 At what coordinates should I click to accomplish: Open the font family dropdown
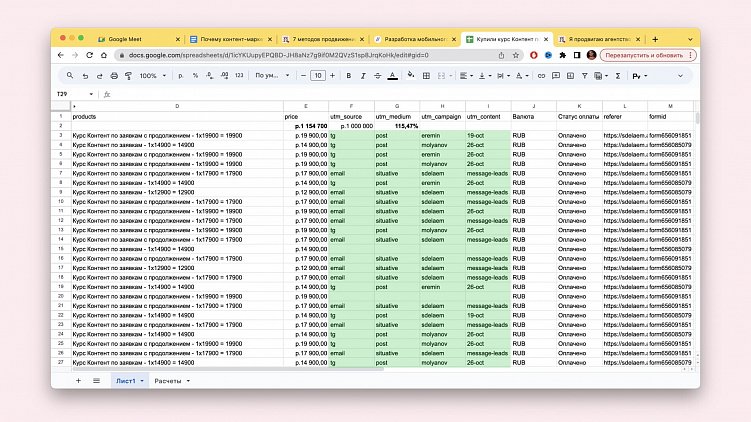click(269, 76)
